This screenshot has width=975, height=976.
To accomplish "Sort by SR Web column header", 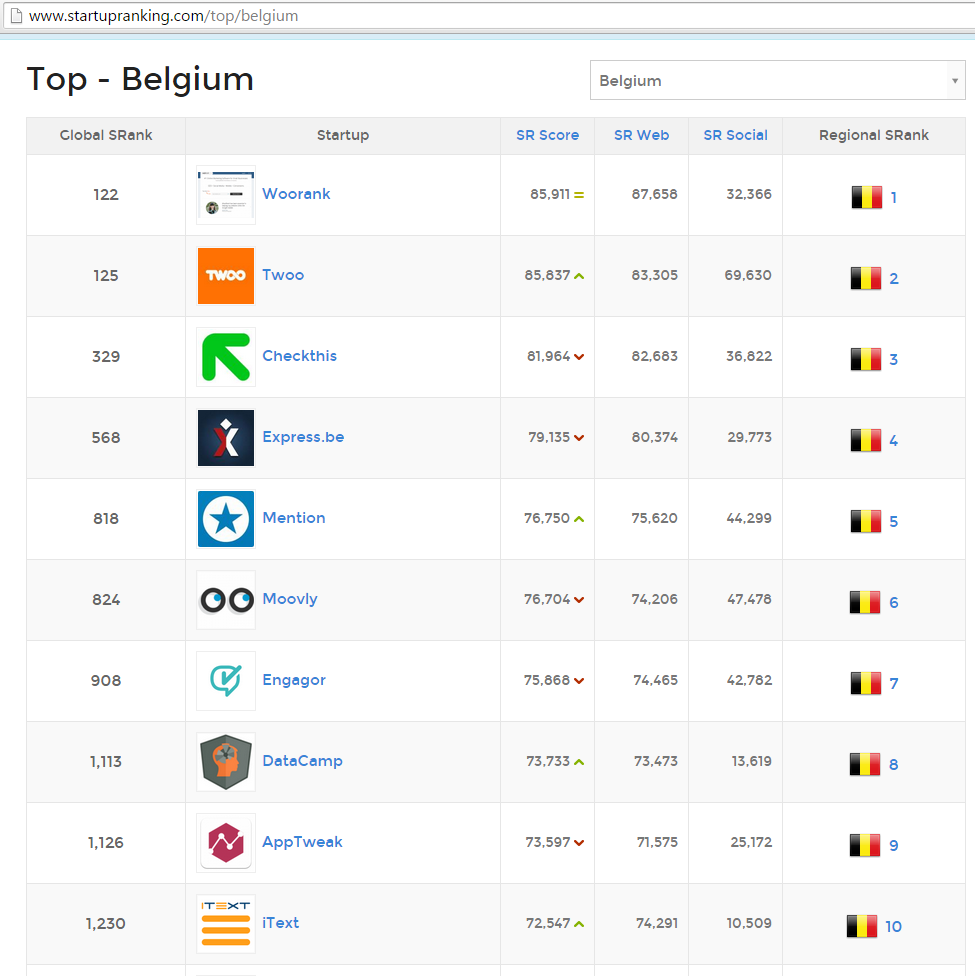I will tap(641, 135).
